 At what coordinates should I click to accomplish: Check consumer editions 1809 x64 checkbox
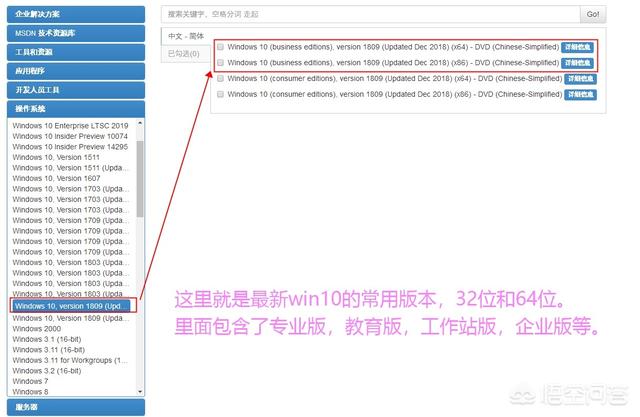tap(220, 78)
